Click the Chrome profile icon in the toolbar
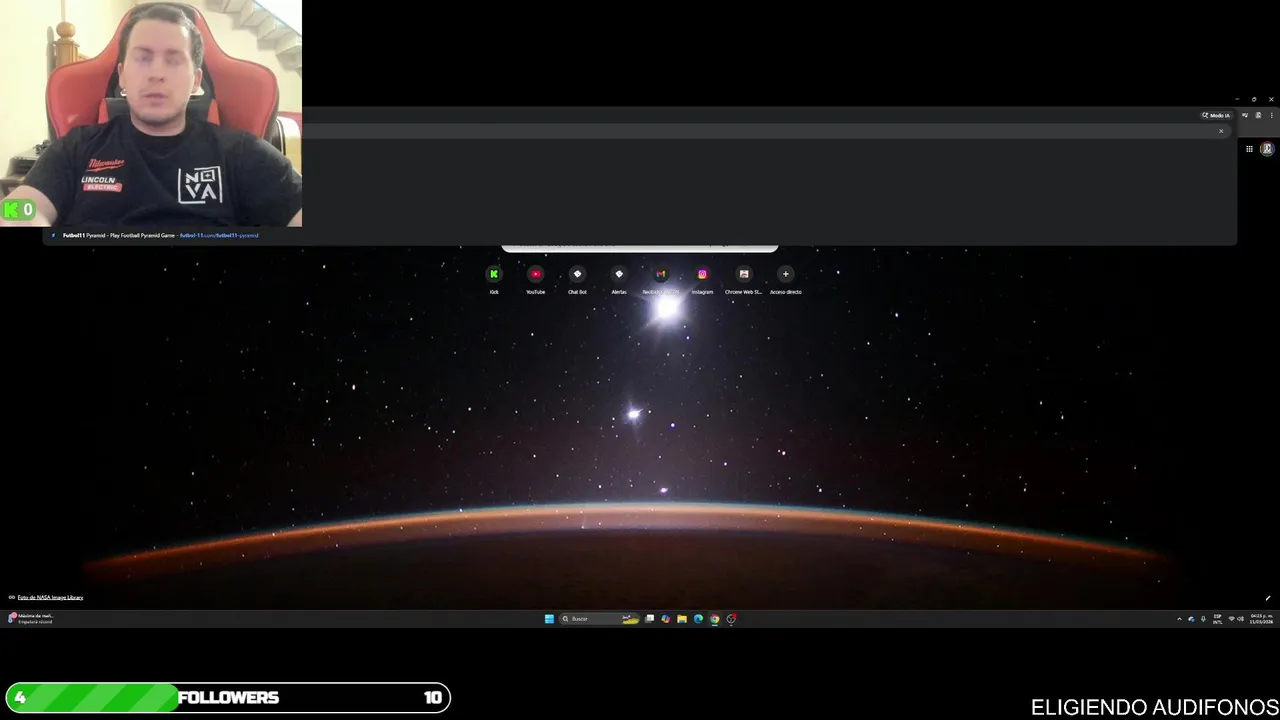Viewport: 1280px width, 720px height. (1258, 115)
